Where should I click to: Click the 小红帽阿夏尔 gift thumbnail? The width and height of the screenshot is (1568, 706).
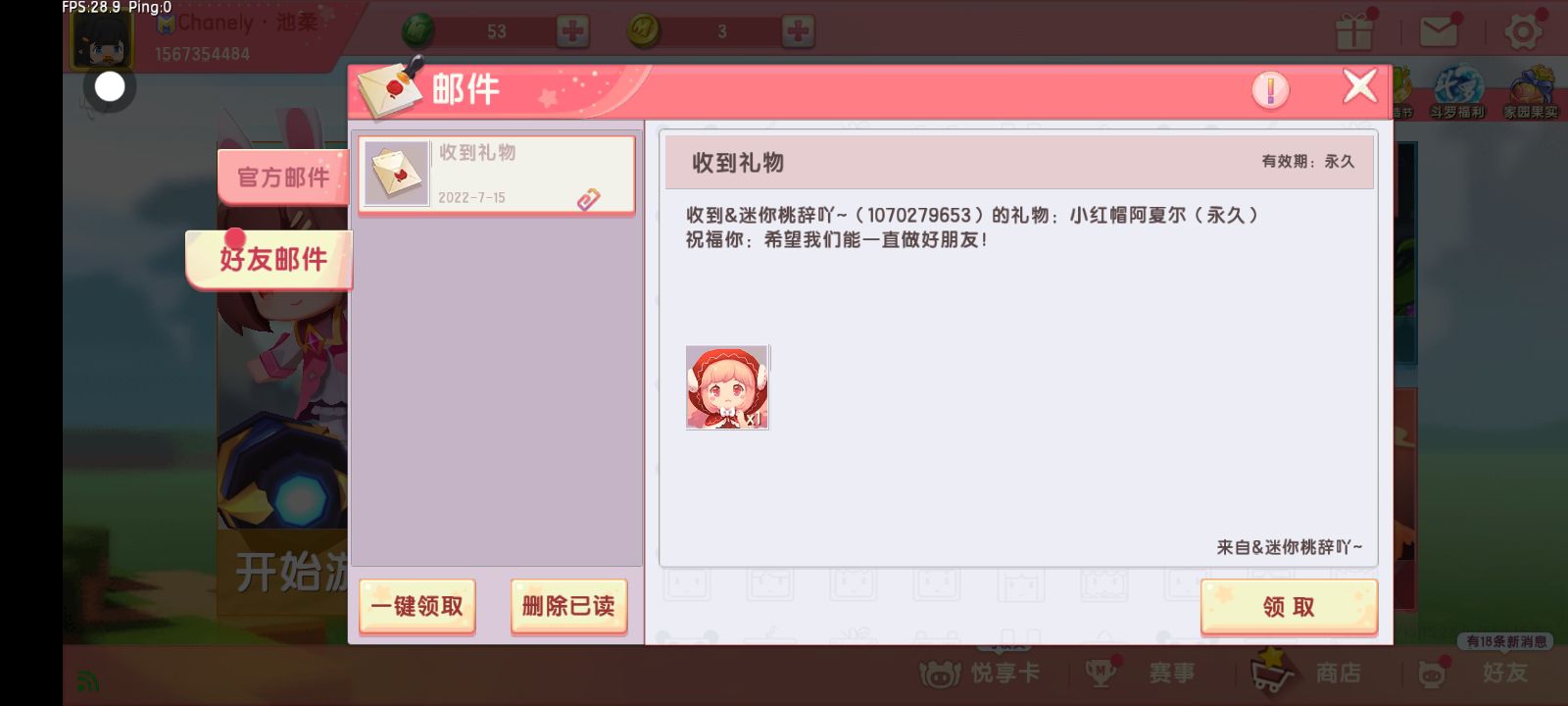pos(727,387)
